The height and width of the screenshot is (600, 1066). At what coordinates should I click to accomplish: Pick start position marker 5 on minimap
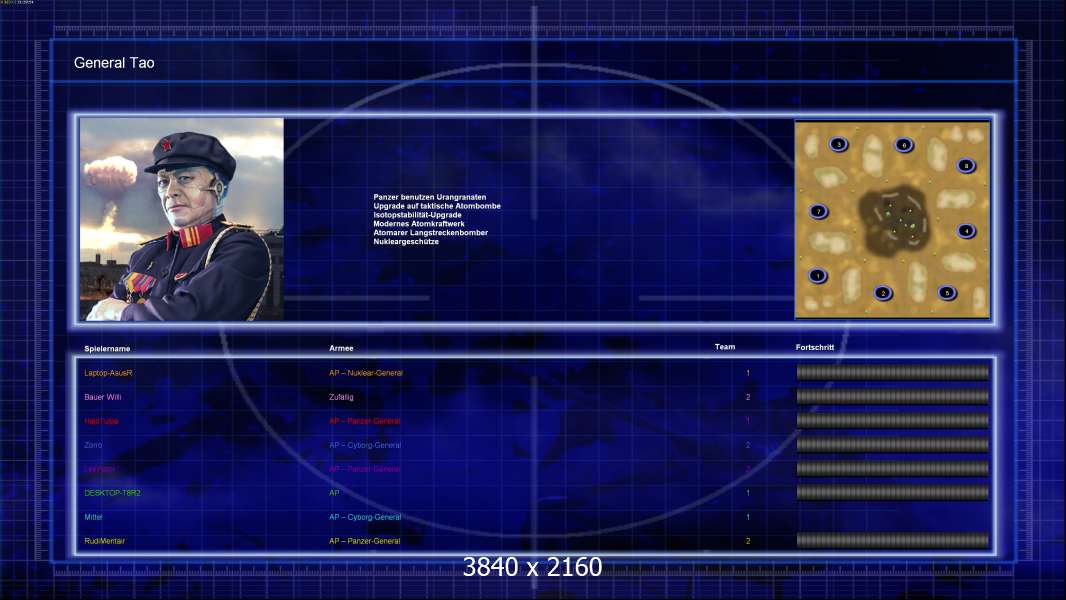click(947, 293)
